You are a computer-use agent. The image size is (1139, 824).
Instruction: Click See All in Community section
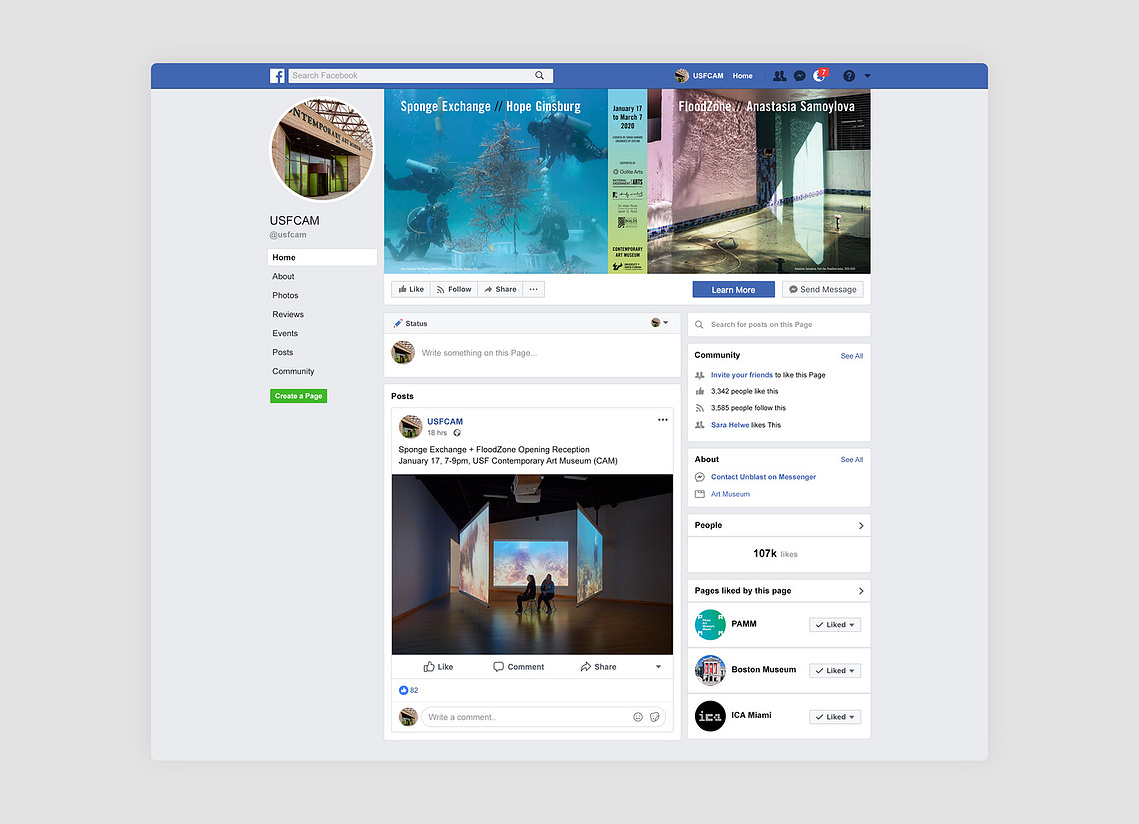pyautogui.click(x=851, y=356)
